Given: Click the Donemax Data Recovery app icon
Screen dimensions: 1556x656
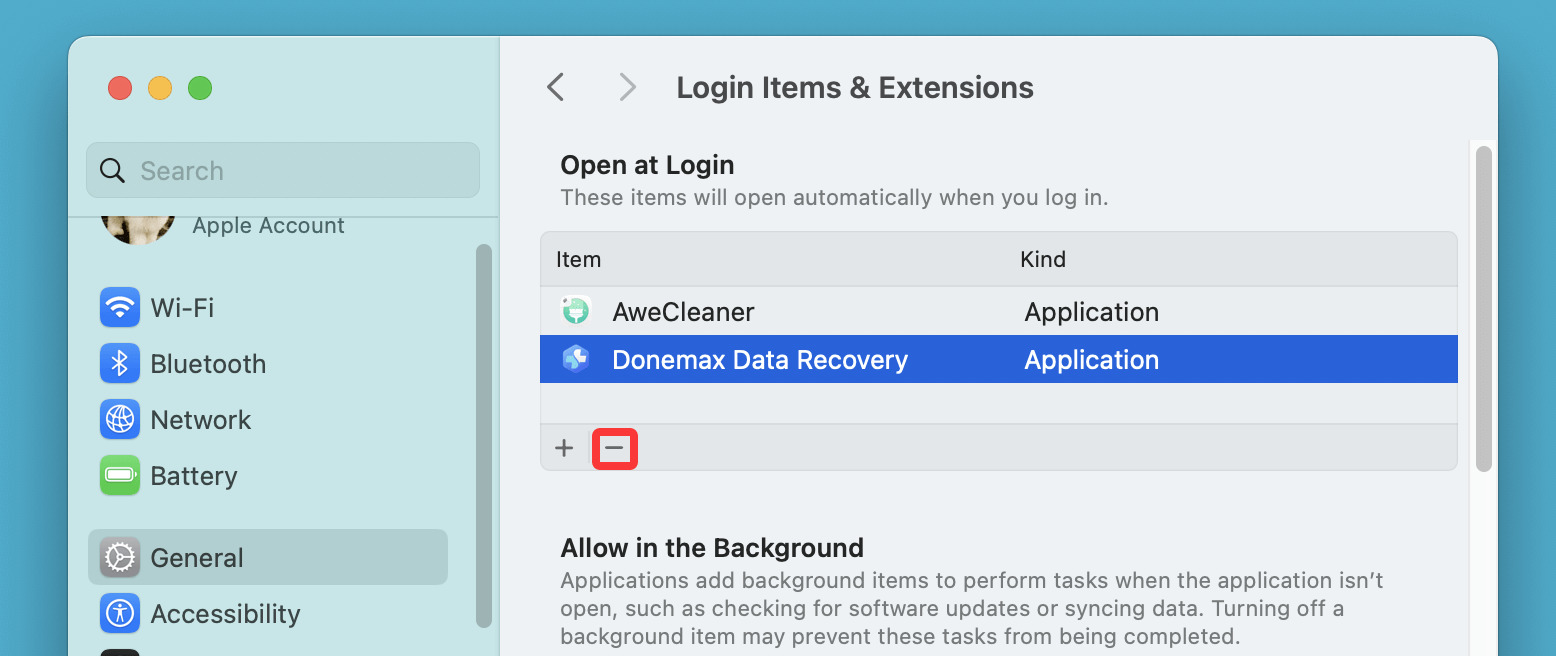Looking at the screenshot, I should coord(576,359).
